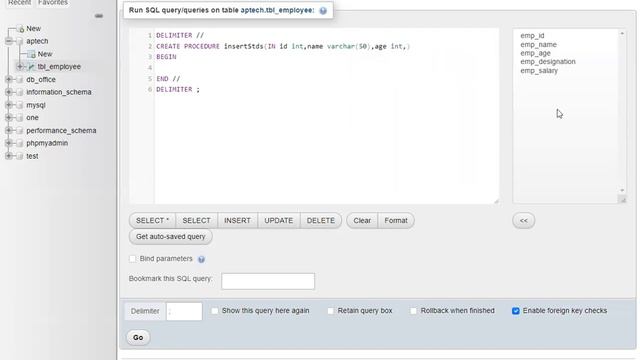
Task: Expand the information_schema node
Action: [9, 92]
